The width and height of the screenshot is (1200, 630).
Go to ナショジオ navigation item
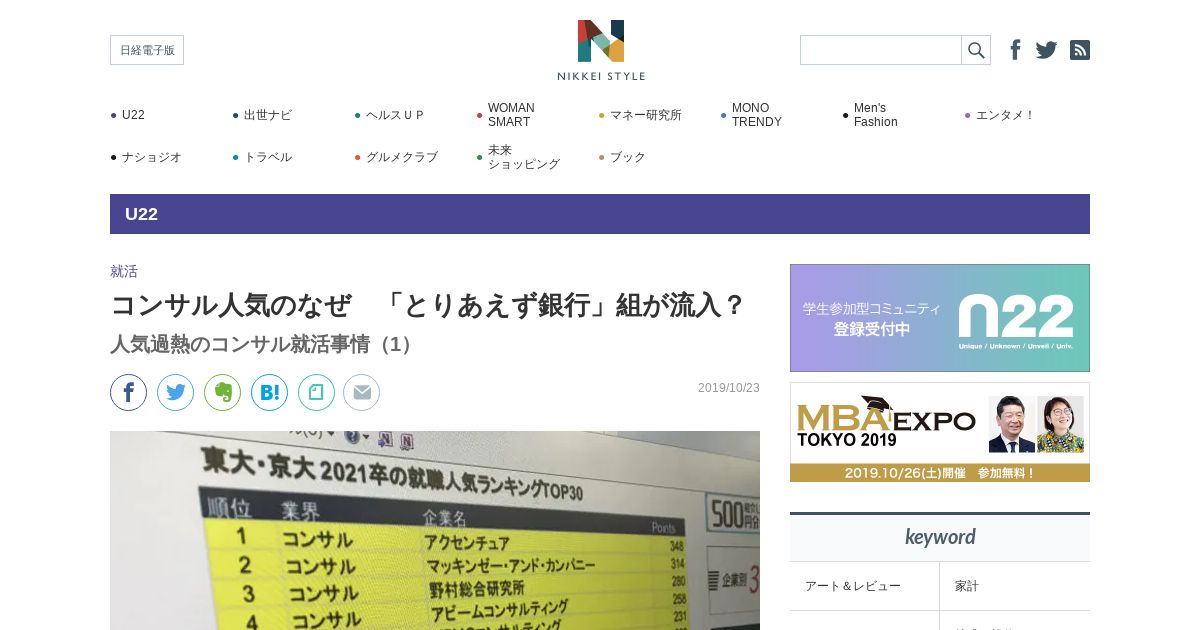151,157
